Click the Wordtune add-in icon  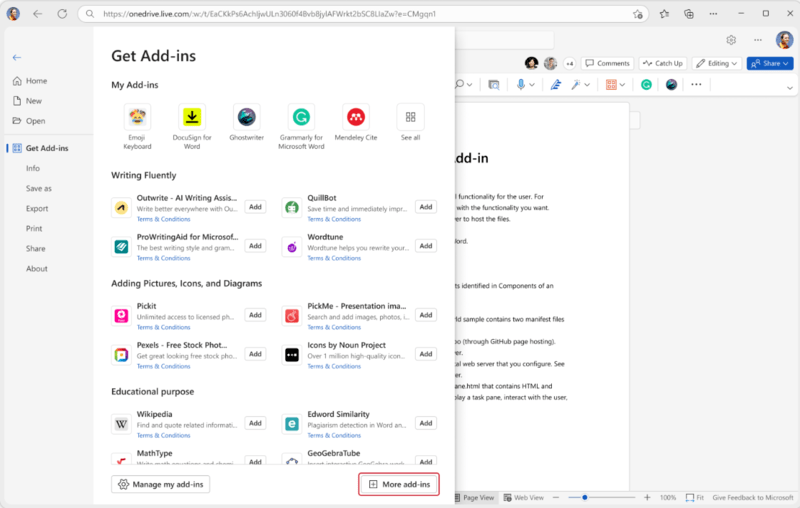(292, 247)
